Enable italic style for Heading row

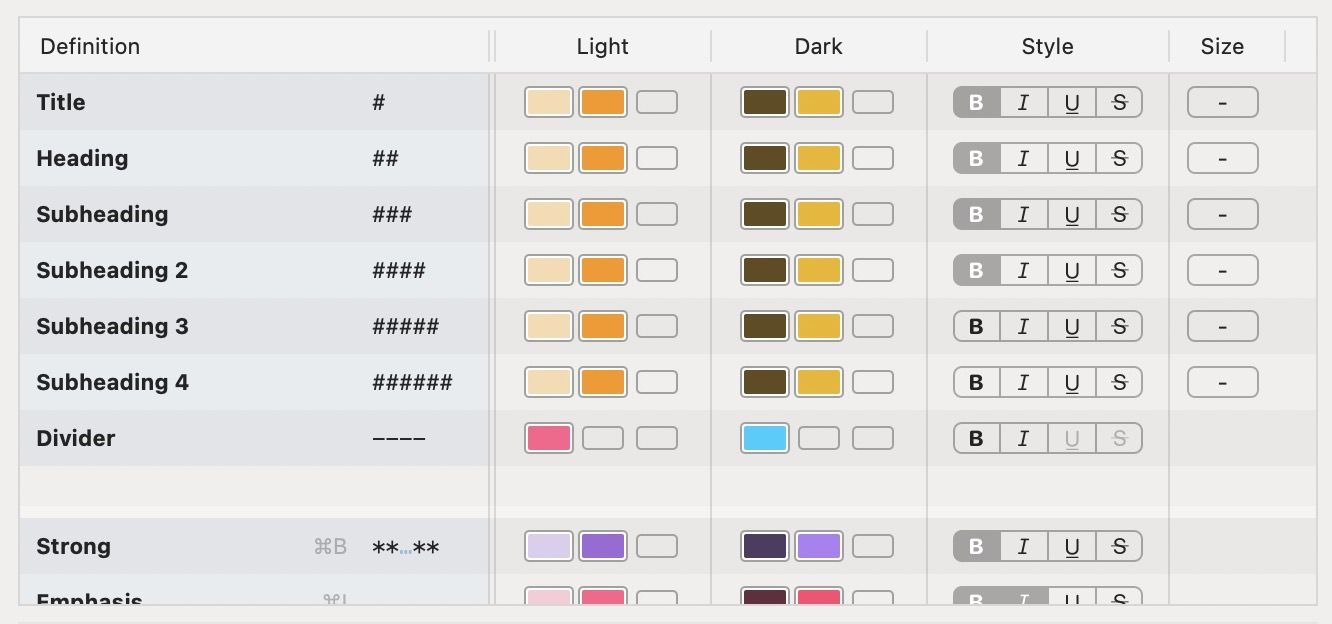(x=1023, y=158)
